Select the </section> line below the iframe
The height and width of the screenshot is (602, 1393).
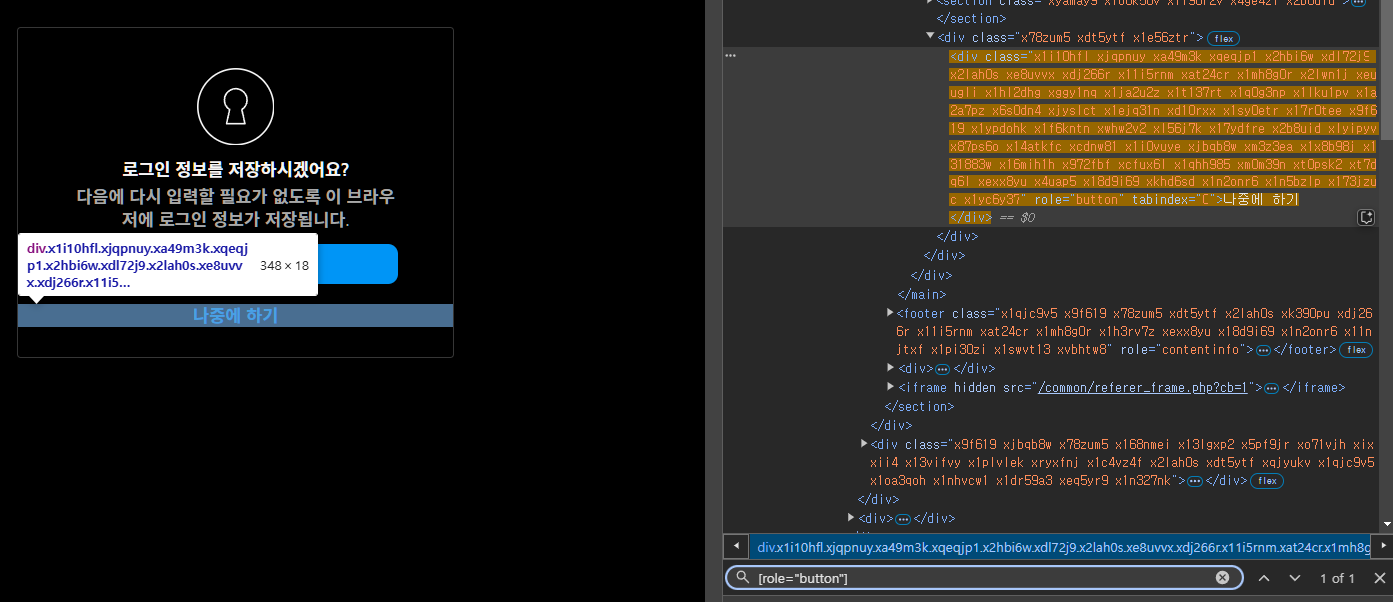[x=919, y=406]
